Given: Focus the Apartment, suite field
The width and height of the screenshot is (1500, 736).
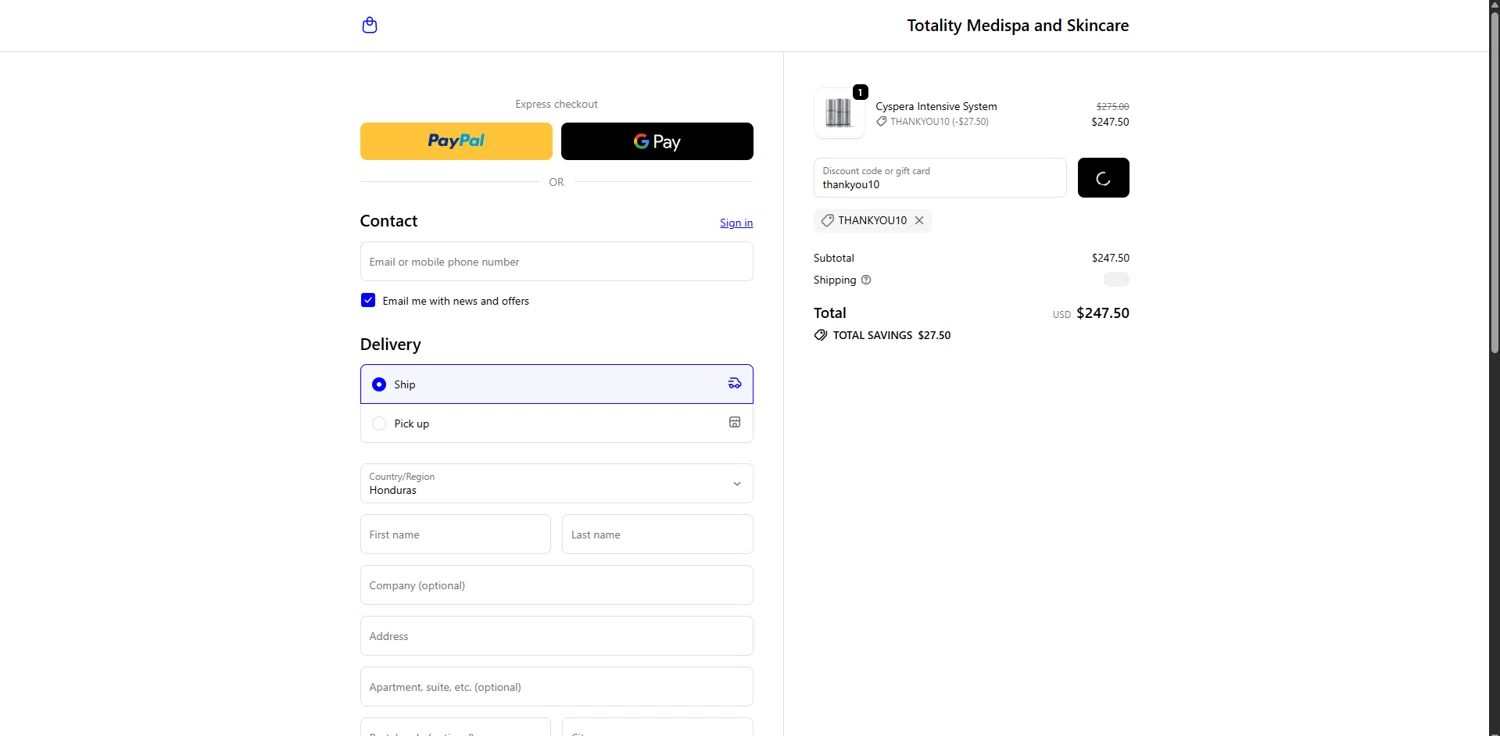Looking at the screenshot, I should (x=556, y=687).
